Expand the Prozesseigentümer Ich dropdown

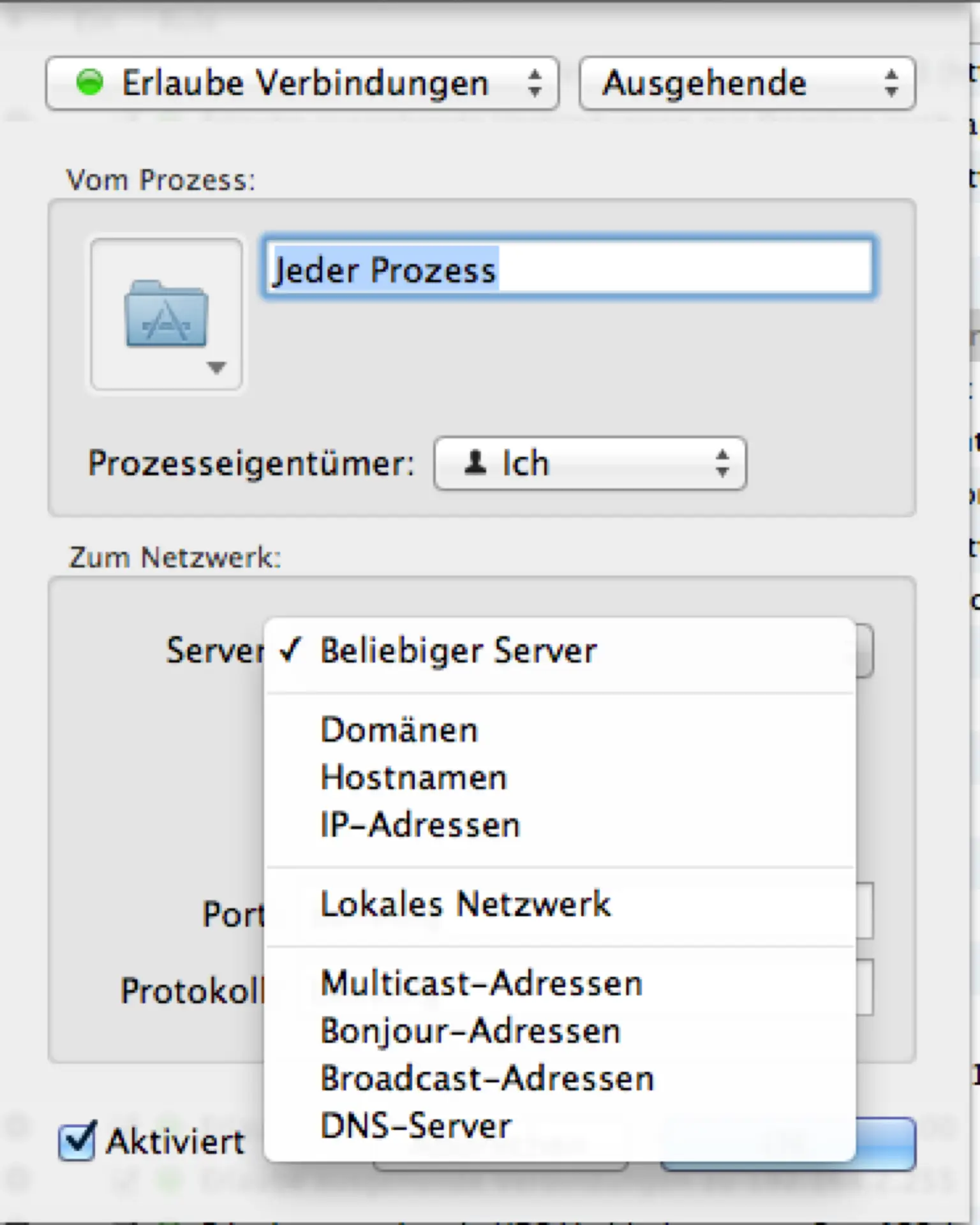pos(590,463)
